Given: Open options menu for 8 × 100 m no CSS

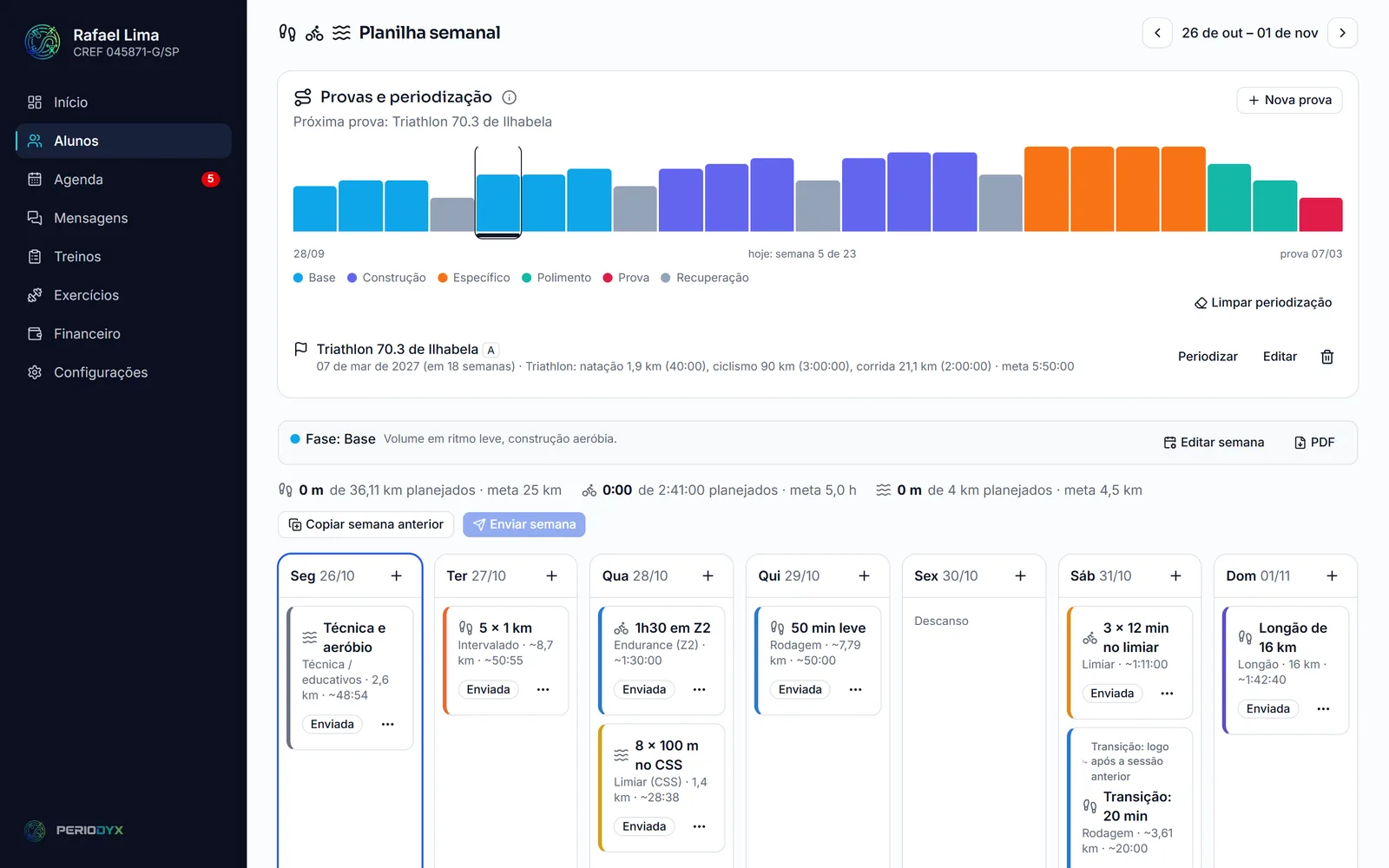Looking at the screenshot, I should [x=699, y=826].
